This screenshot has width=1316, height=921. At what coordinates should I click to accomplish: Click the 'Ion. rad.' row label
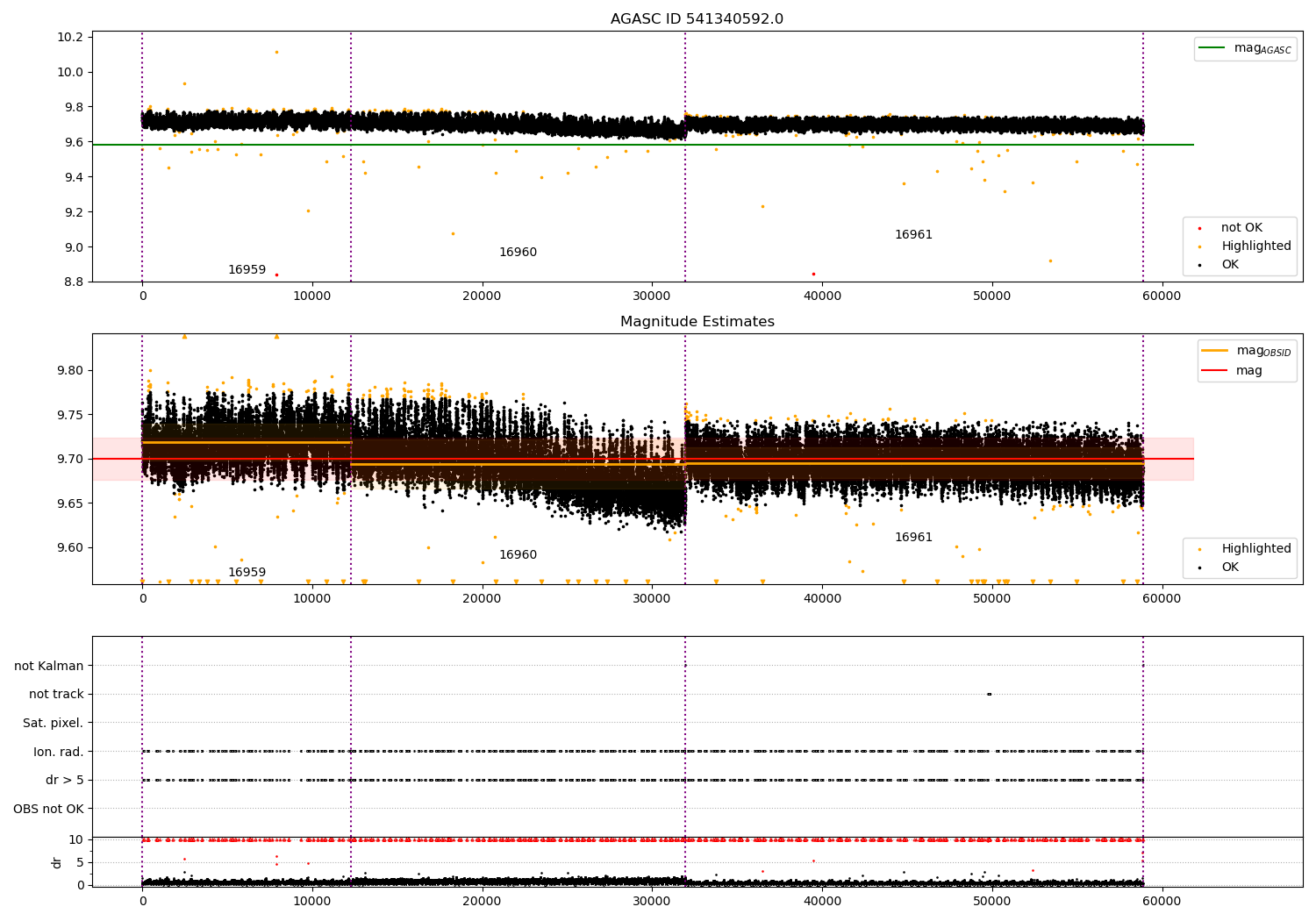58,752
